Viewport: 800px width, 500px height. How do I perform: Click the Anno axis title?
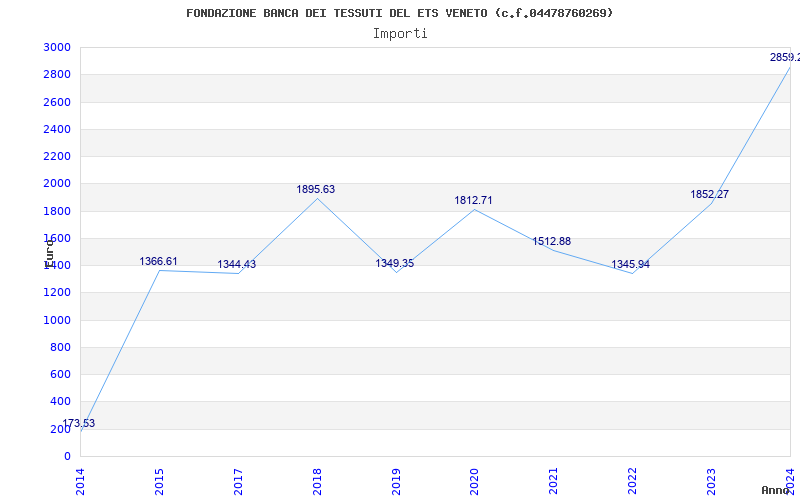click(776, 491)
